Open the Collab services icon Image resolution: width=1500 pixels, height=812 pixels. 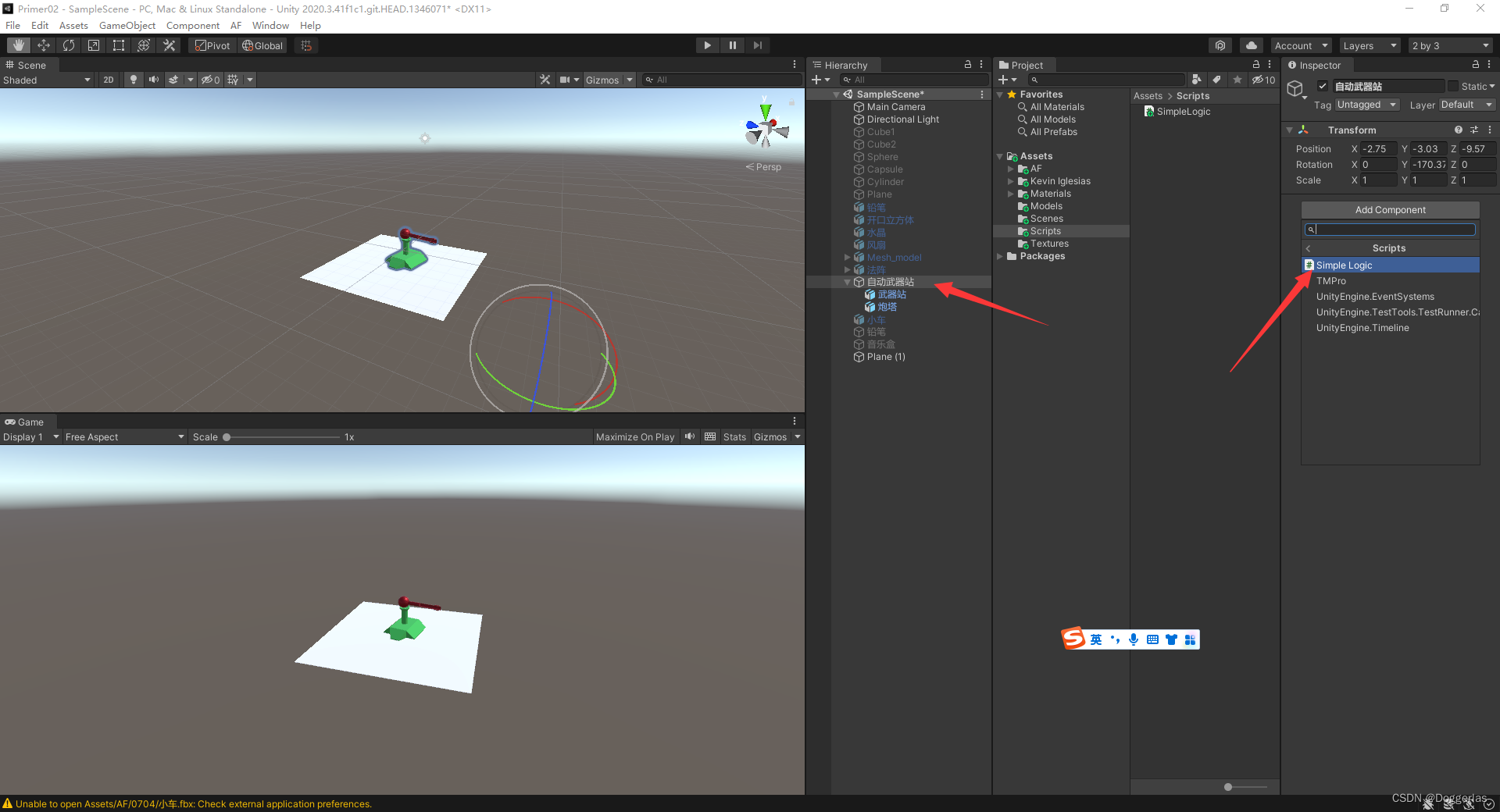pos(1220,45)
